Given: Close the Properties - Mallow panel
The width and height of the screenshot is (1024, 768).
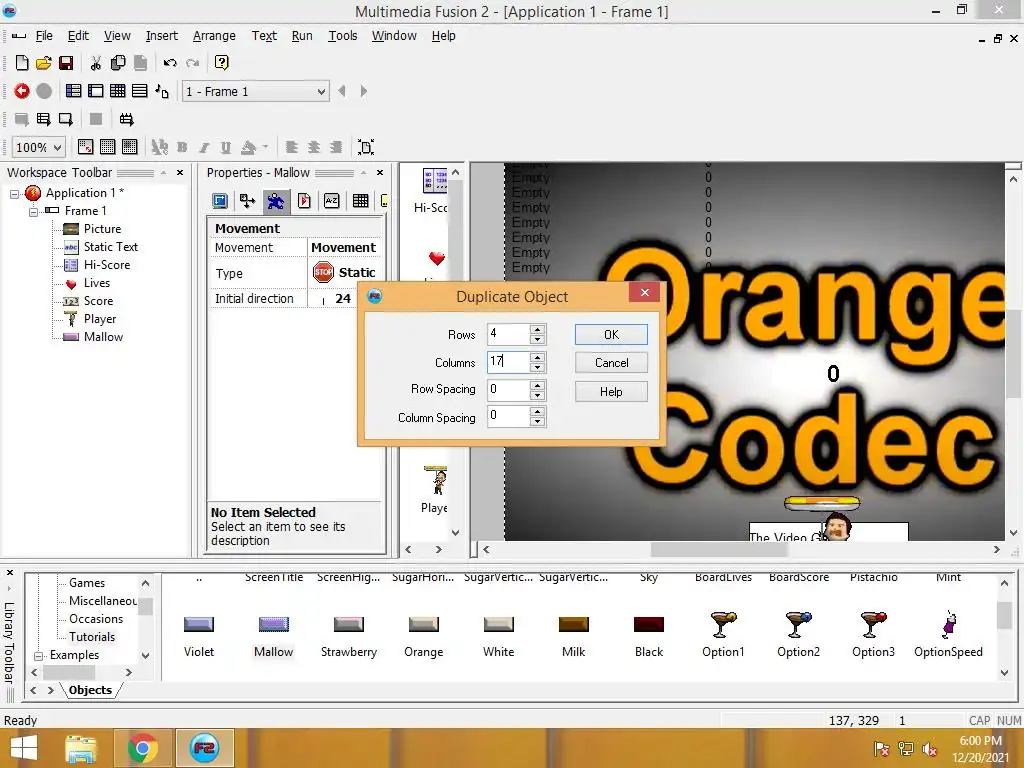Looking at the screenshot, I should click(380, 173).
